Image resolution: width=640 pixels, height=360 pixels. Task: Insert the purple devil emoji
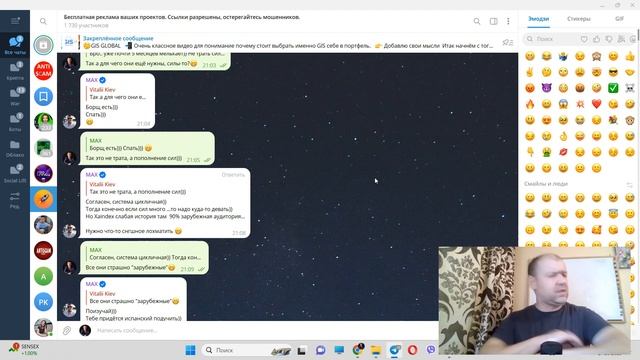[547, 88]
